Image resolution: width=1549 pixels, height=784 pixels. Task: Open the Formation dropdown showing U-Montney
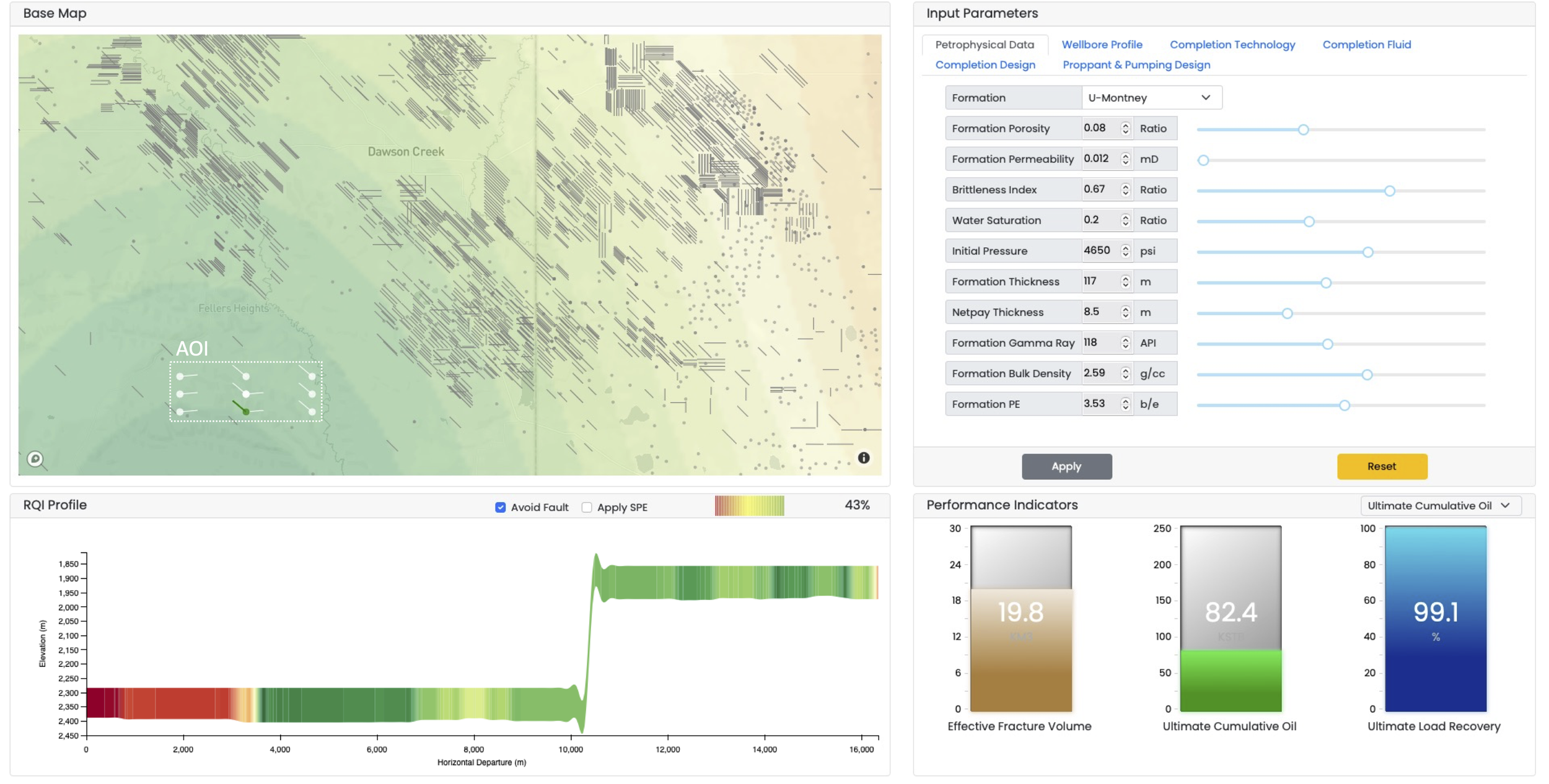tap(1151, 97)
